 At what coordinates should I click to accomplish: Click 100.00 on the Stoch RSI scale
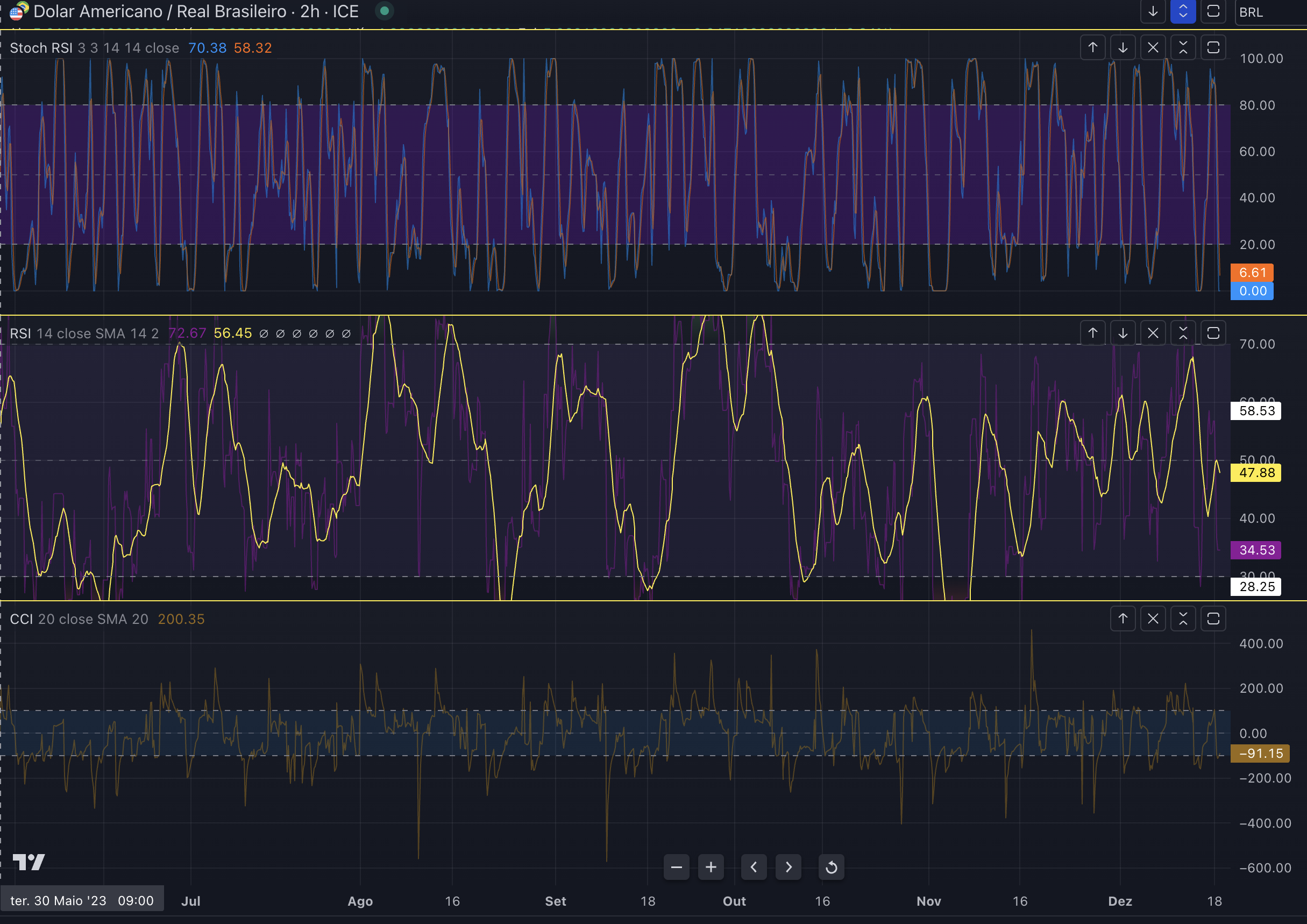tap(1261, 59)
